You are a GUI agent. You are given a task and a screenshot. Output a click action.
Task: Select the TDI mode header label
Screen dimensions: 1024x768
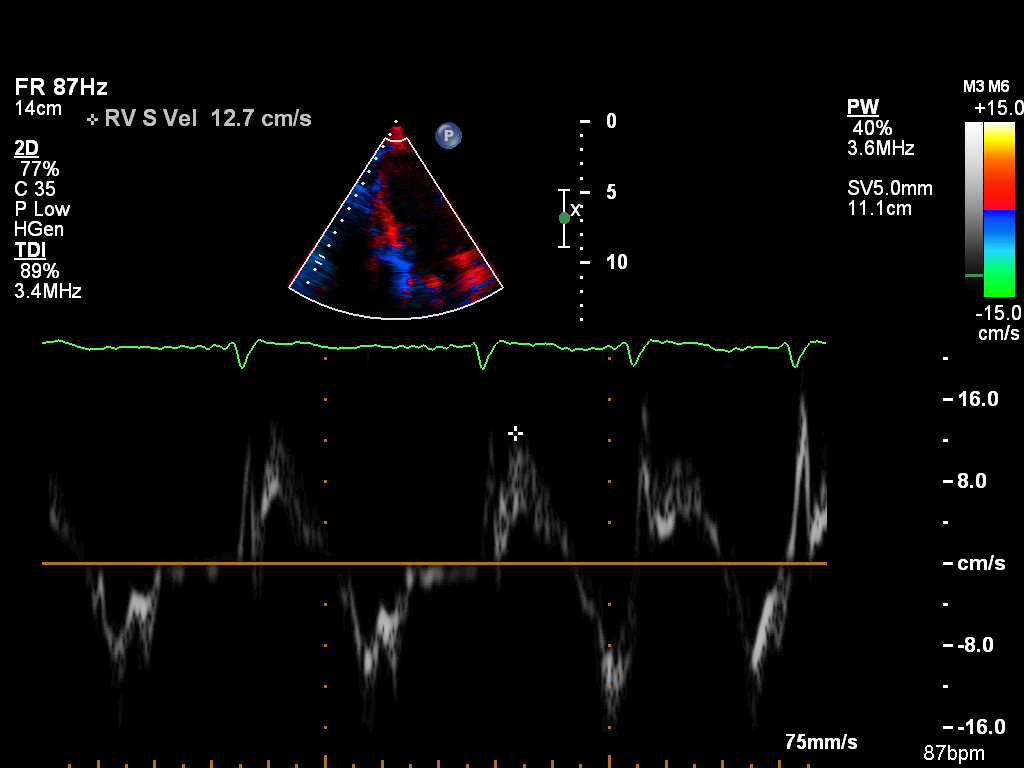29,251
